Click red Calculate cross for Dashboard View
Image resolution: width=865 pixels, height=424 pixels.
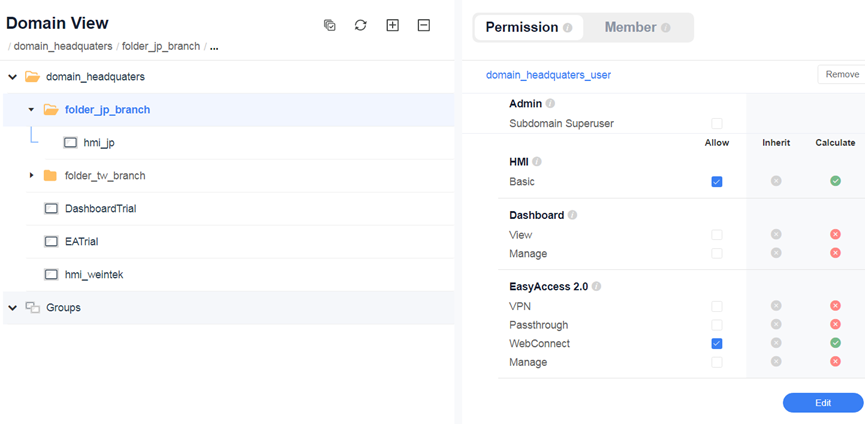click(835, 234)
